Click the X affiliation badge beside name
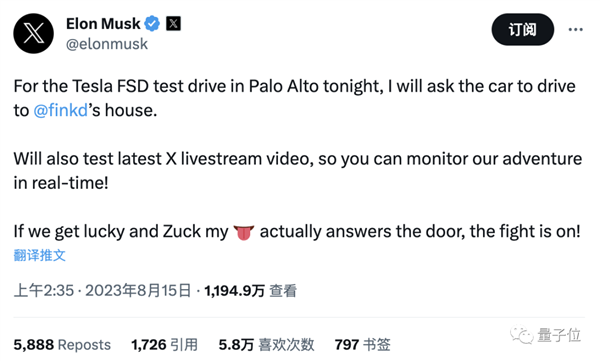The width and height of the screenshot is (600, 361). [173, 24]
